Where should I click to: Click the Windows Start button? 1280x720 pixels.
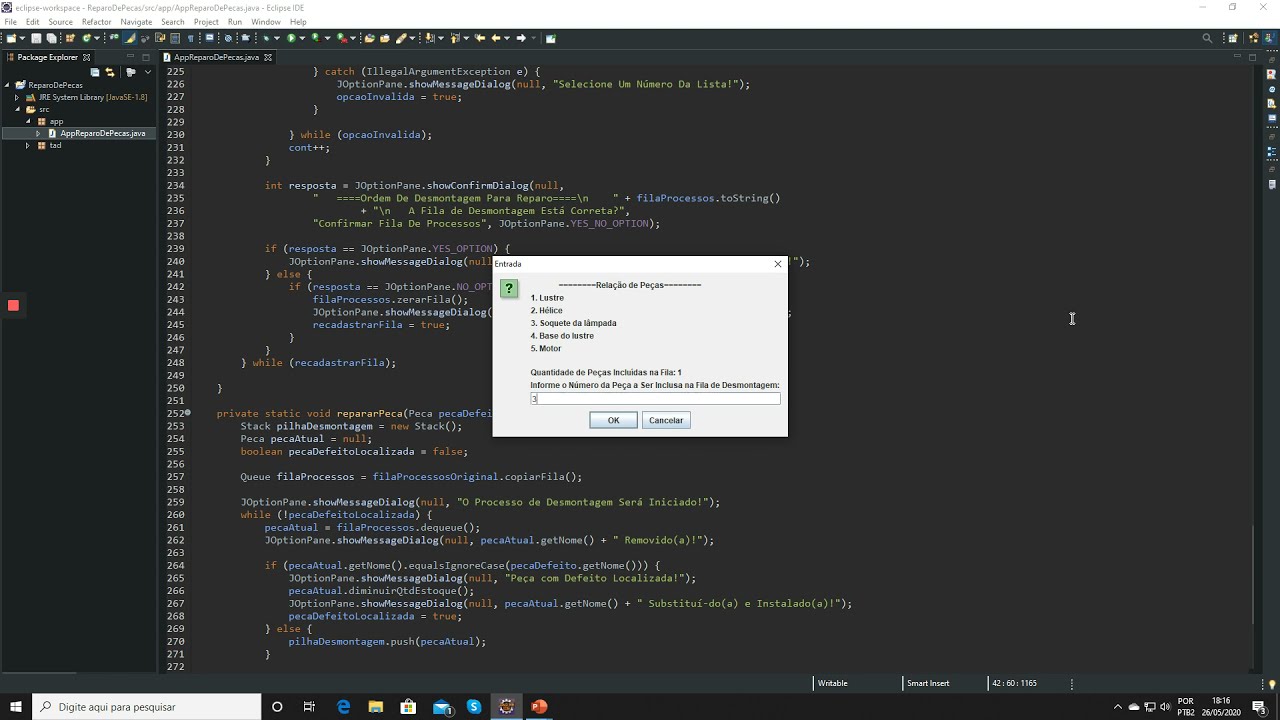click(15, 707)
